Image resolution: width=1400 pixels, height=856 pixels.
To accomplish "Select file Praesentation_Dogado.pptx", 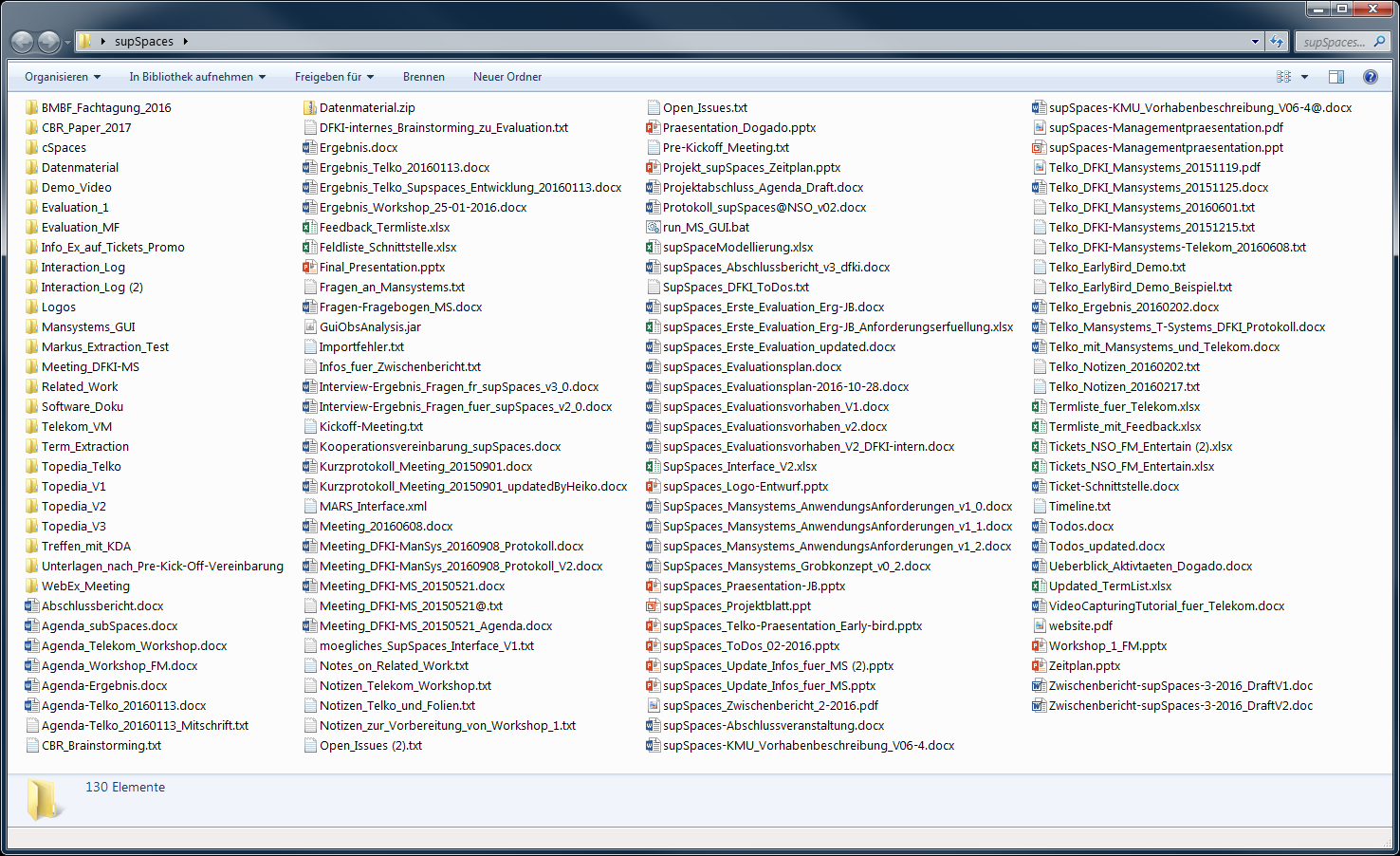I will [x=731, y=128].
